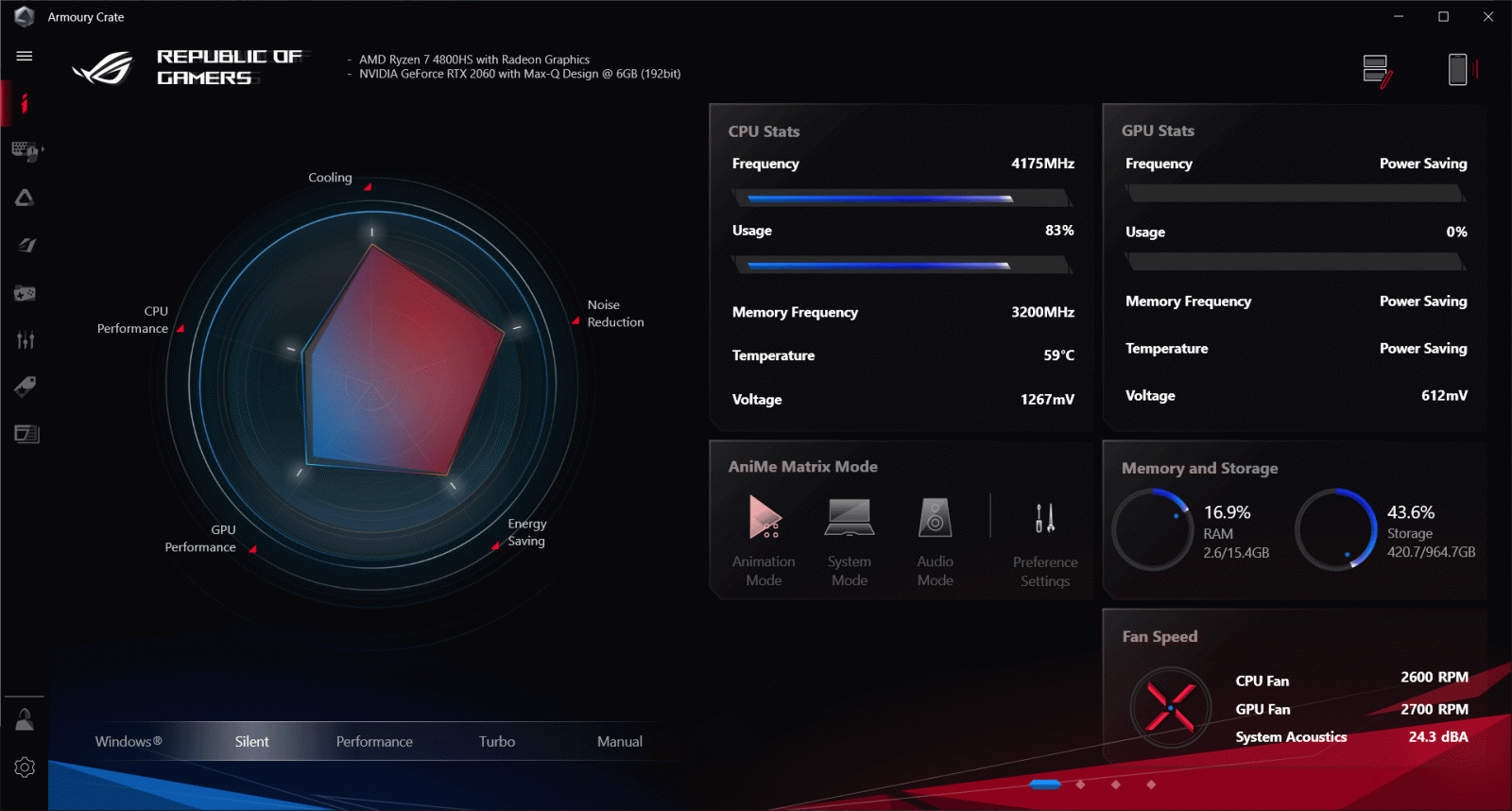The width and height of the screenshot is (1512, 811).
Task: Click the GPU Fan 2700 RPM reading
Action: coord(1435,710)
